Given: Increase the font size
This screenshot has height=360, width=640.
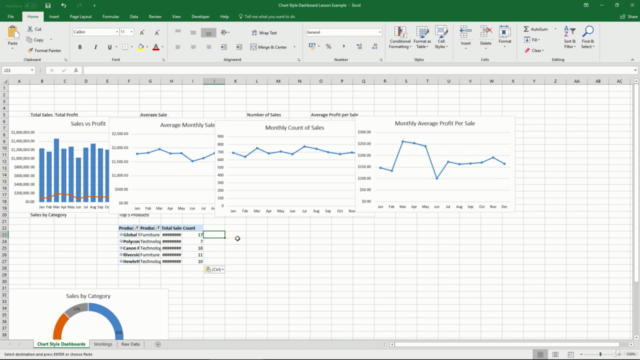Looking at the screenshot, I should pyautogui.click(x=142, y=32).
